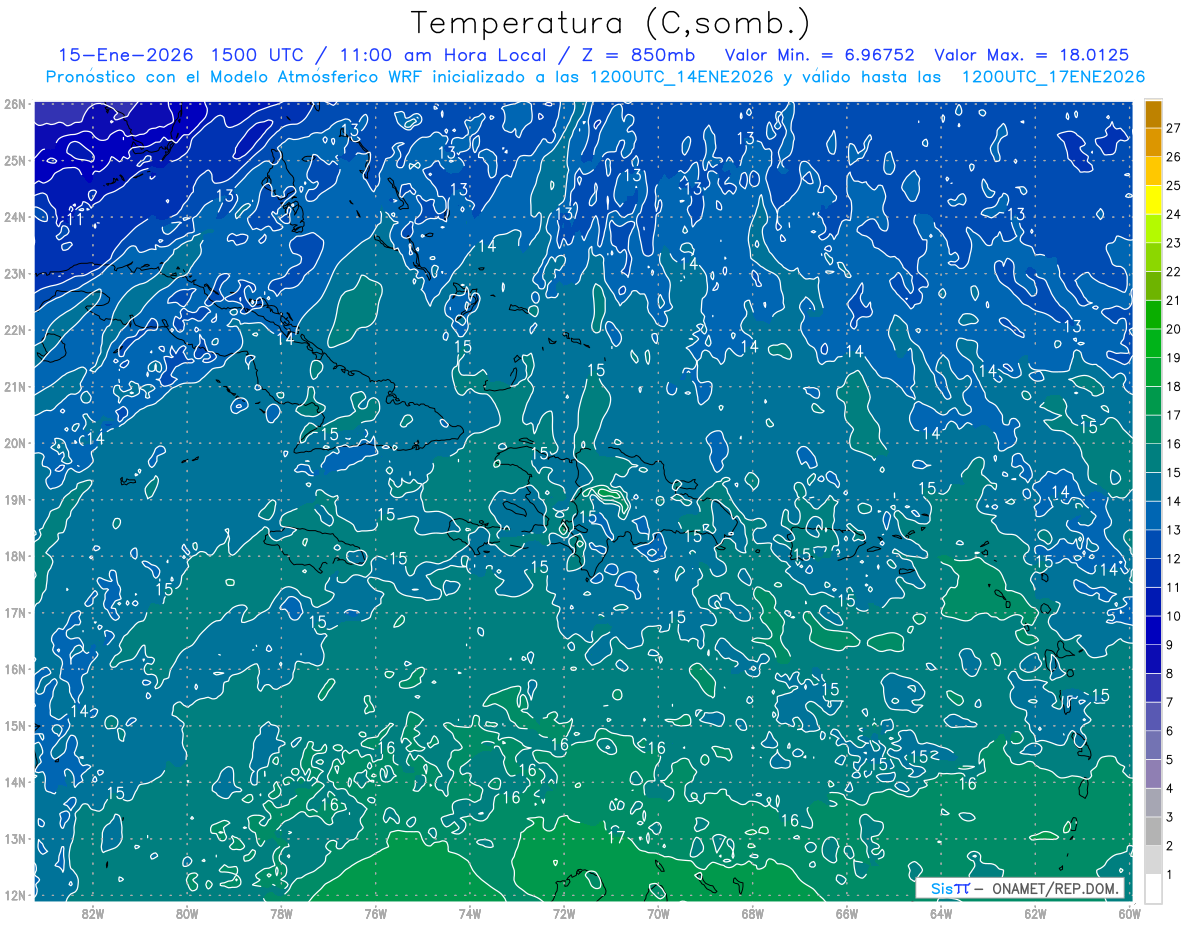1200x927 pixels.
Task: Click the "Temperatura (C,somb.)" chart title
Action: [x=611, y=24]
